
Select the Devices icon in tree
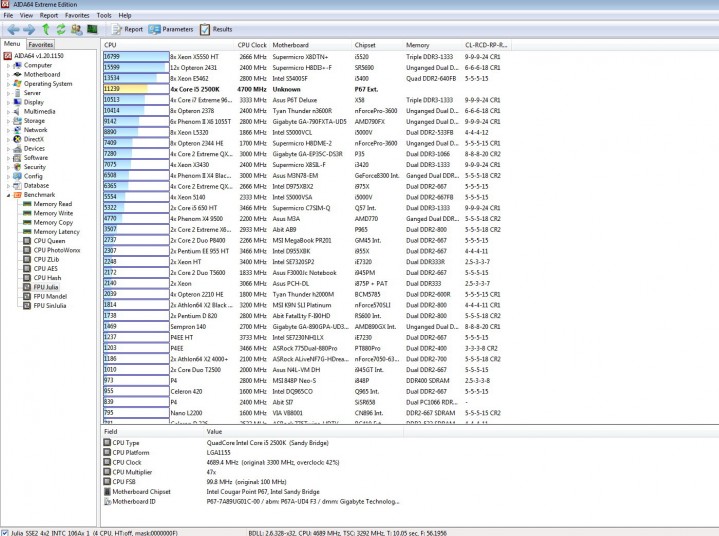coord(17,149)
